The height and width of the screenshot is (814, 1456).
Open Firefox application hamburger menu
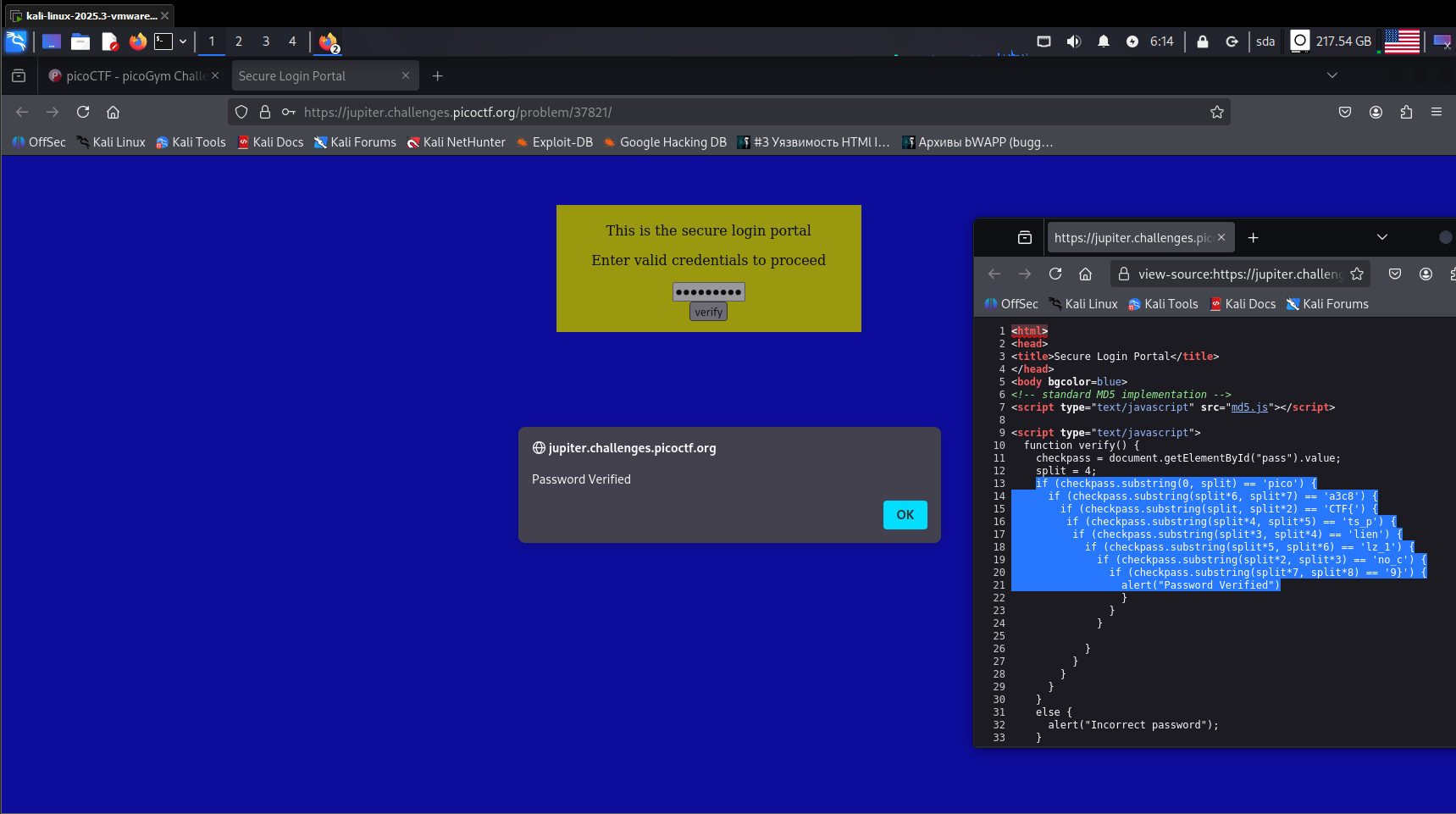[1436, 112]
